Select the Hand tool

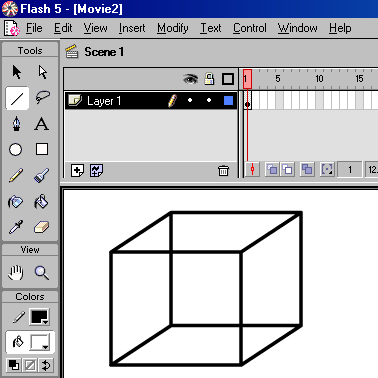click(16, 273)
